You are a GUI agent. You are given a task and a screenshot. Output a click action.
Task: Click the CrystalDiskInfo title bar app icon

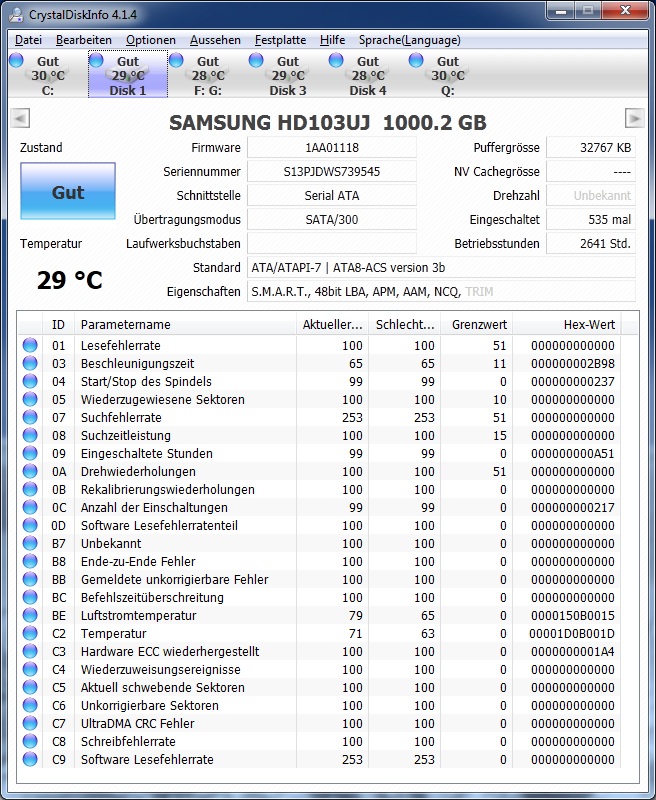point(16,14)
